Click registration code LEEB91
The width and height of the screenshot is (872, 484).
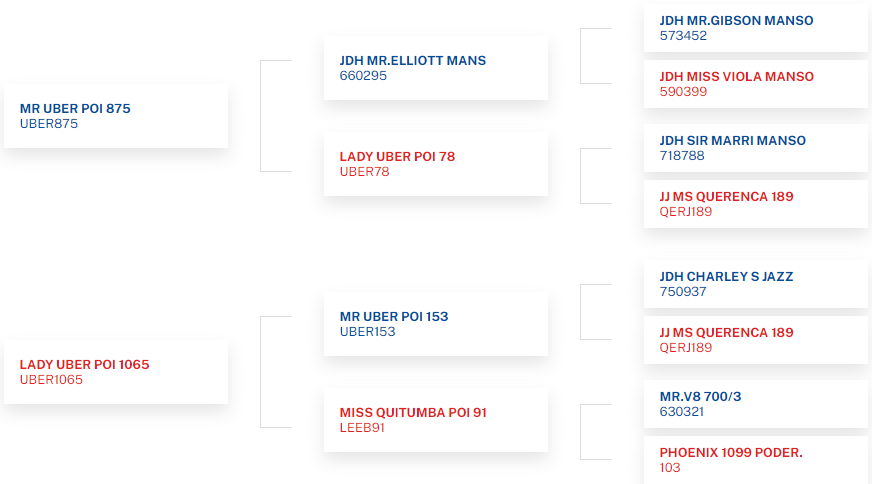[x=362, y=427]
